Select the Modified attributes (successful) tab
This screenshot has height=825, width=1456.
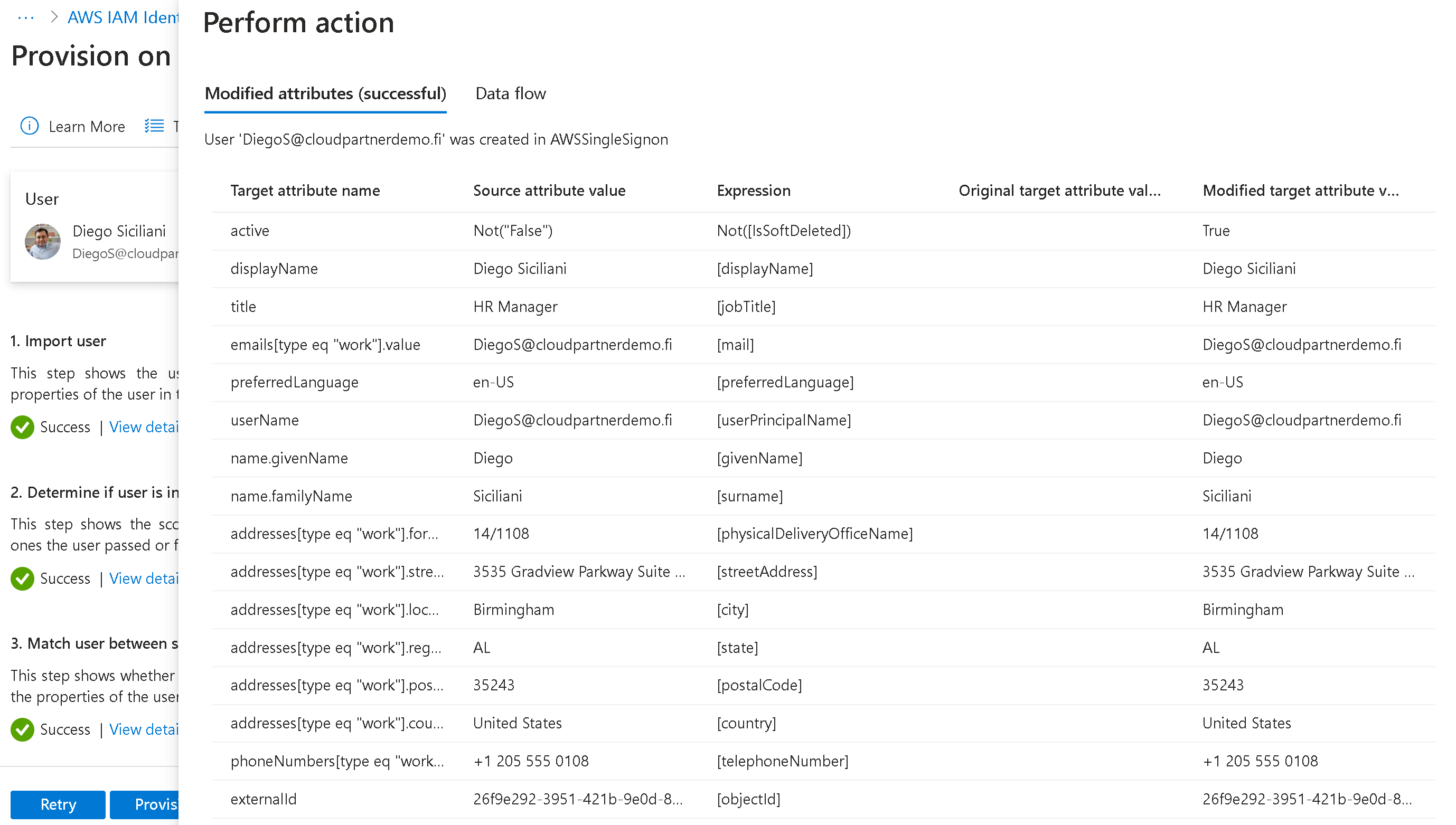325,93
